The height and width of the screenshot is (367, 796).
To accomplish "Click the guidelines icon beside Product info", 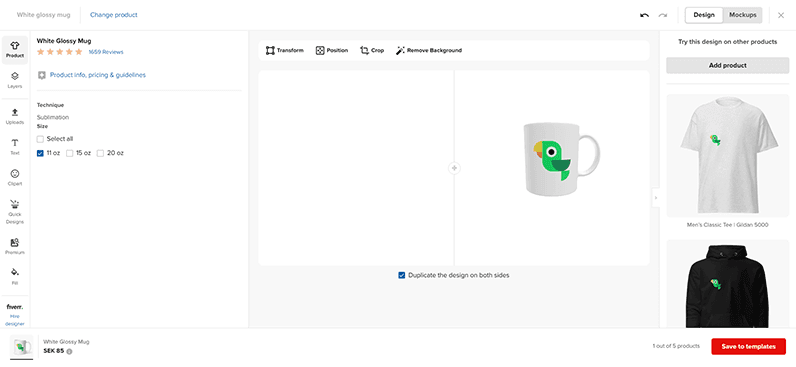I will (x=41, y=75).
